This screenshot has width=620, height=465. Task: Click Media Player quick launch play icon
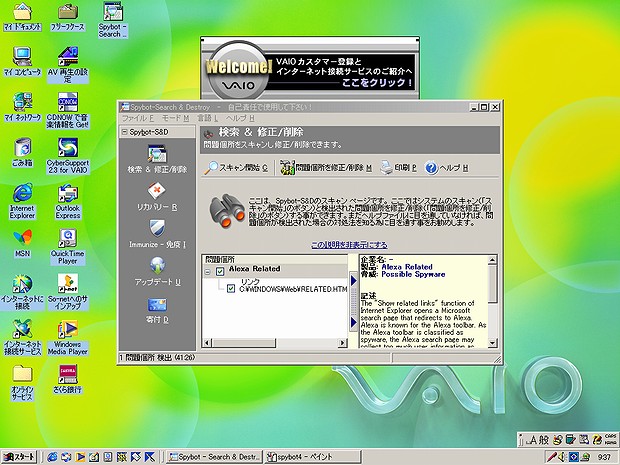click(x=80, y=457)
